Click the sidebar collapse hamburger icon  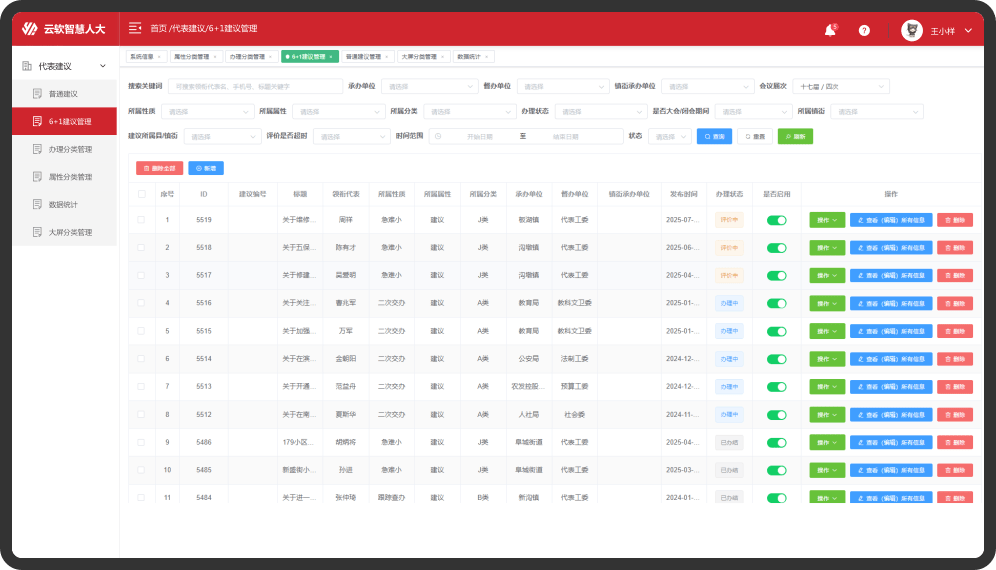tap(135, 28)
